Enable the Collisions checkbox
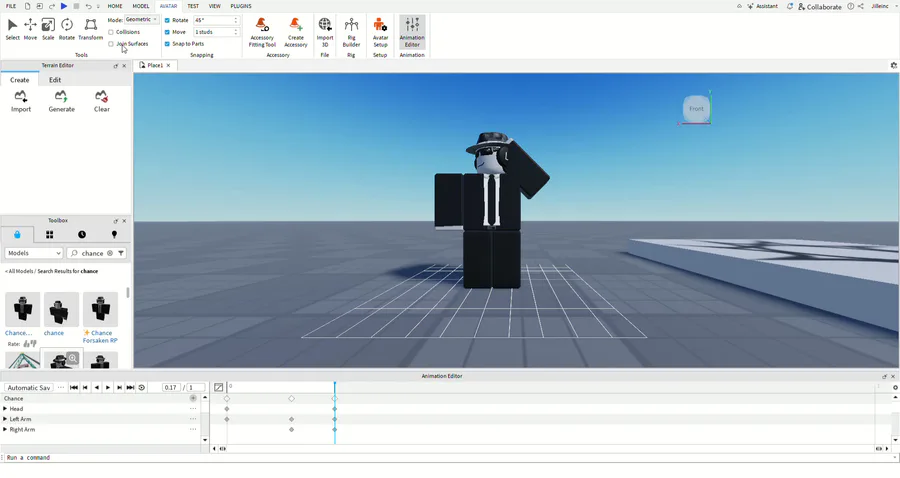Viewport: 900px width, 478px height. 111,32
